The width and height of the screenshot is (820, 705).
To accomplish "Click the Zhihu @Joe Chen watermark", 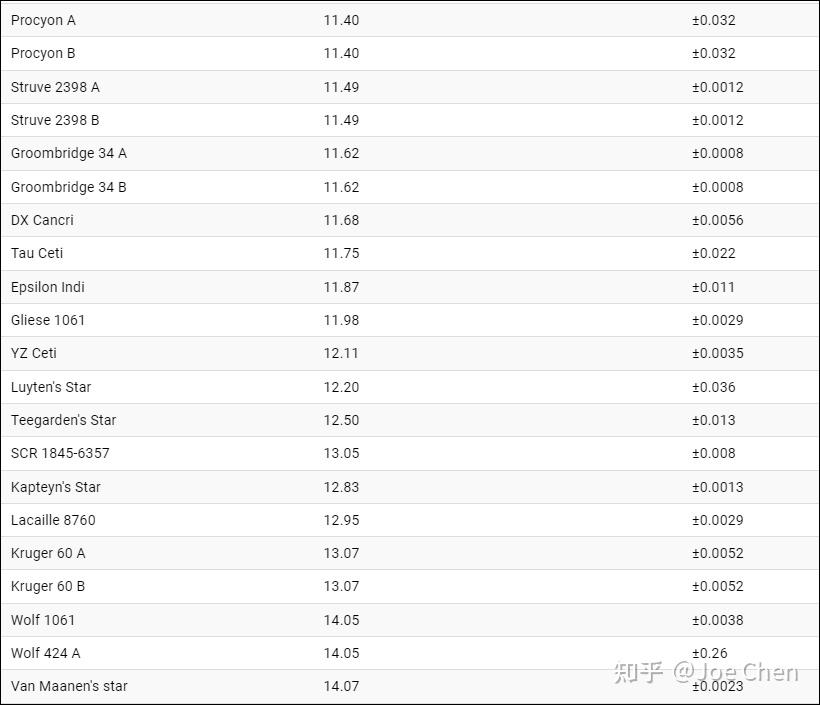I will [x=706, y=672].
